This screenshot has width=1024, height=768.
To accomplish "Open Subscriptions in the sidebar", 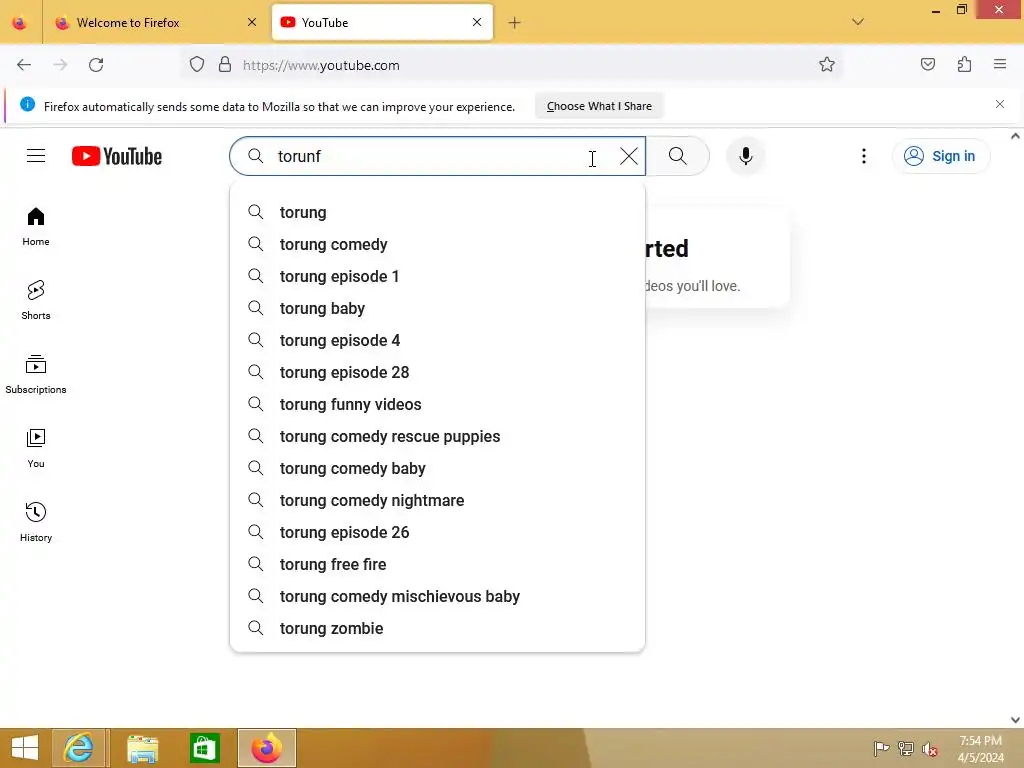I will coord(36,374).
